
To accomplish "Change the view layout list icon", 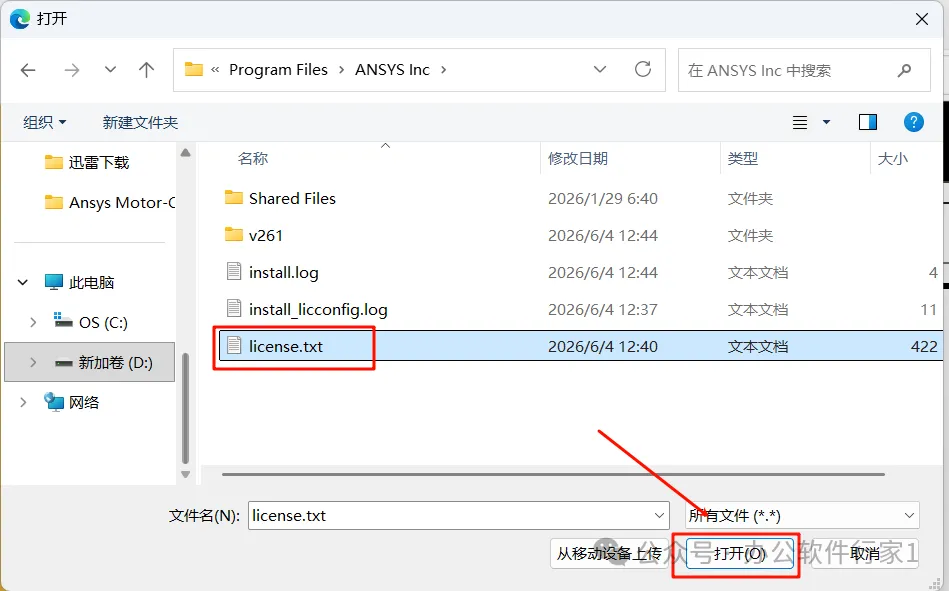I will [x=800, y=122].
